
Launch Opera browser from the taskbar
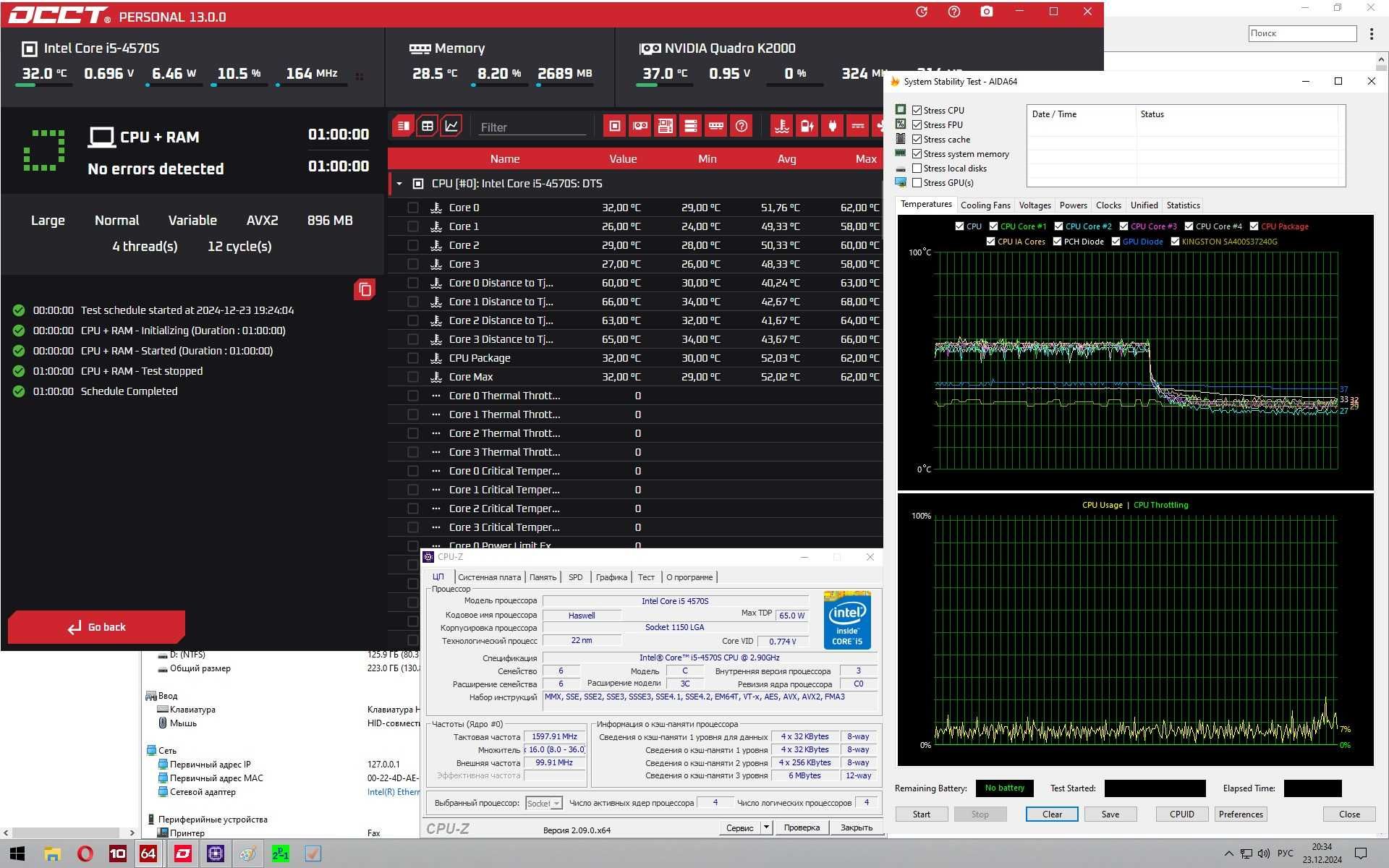point(85,854)
